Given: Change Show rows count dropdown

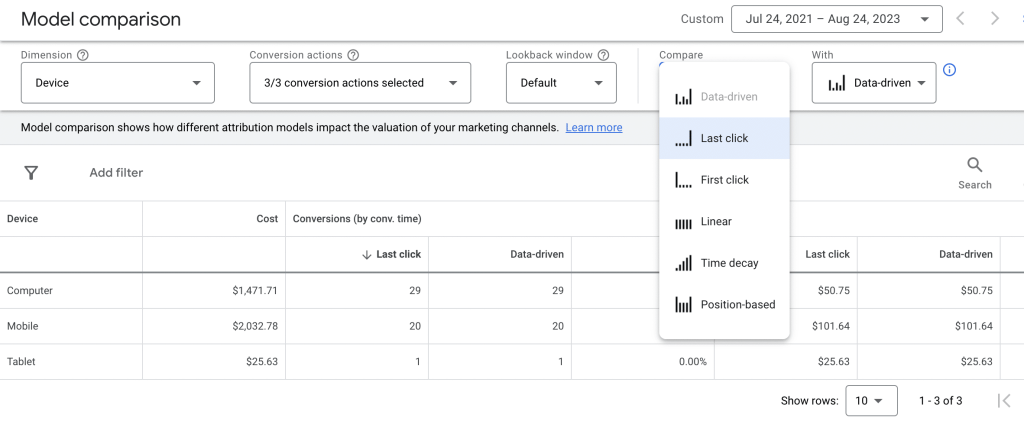Looking at the screenshot, I should (x=869, y=401).
